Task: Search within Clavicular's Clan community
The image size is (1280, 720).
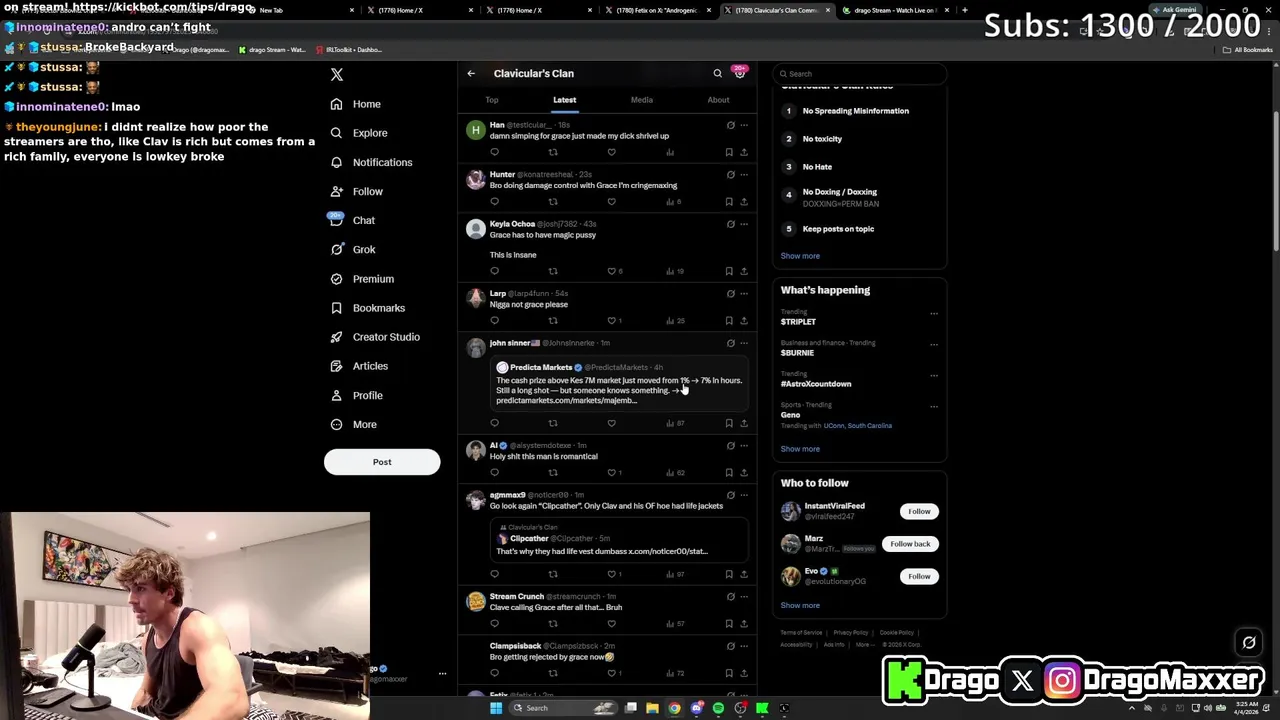Action: [717, 73]
